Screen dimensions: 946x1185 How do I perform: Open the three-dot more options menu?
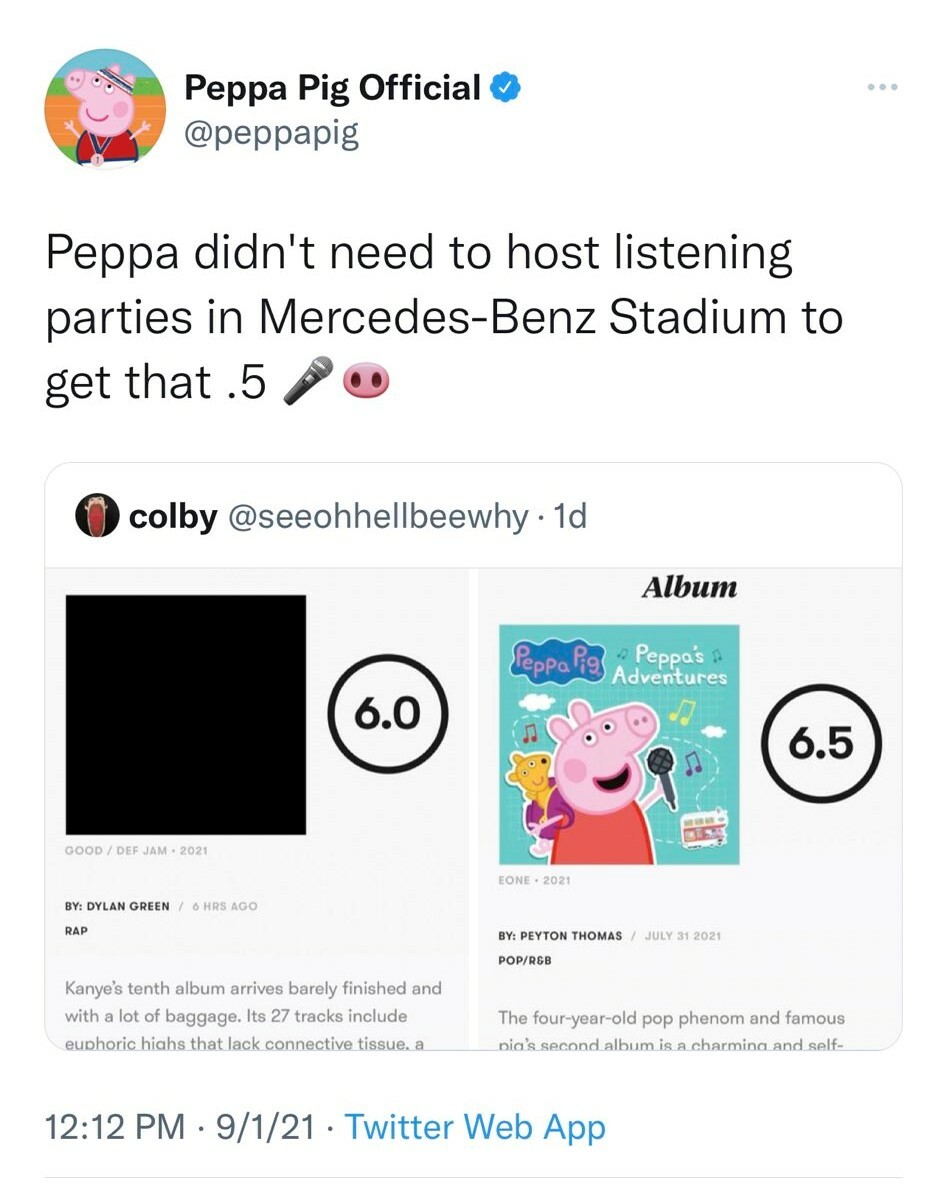click(883, 88)
